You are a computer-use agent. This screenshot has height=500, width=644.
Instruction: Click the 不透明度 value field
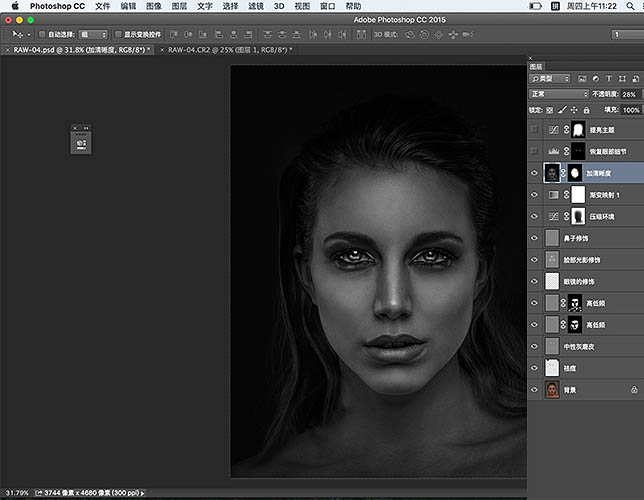coord(630,94)
